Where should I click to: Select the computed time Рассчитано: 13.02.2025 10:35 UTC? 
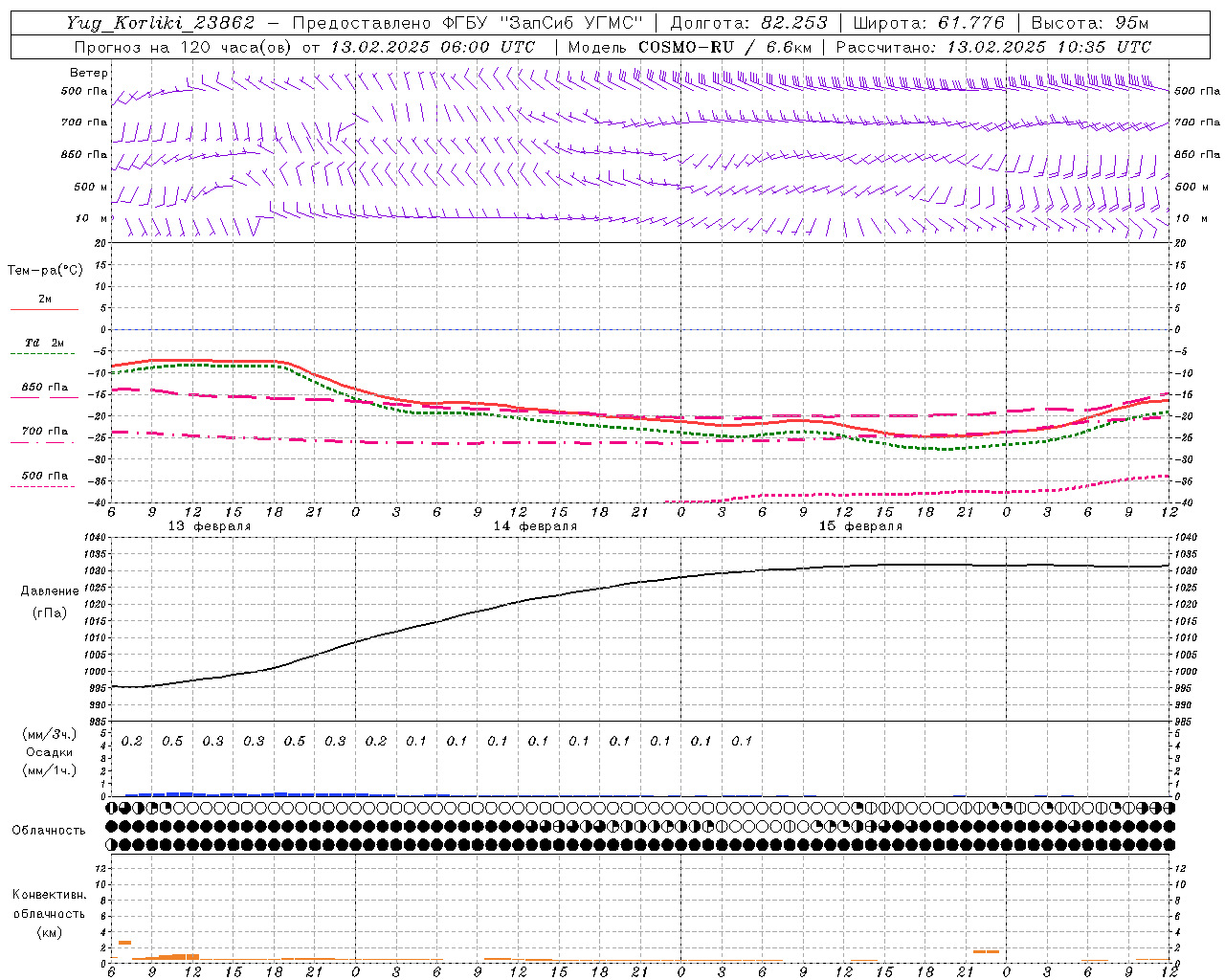click(993, 47)
